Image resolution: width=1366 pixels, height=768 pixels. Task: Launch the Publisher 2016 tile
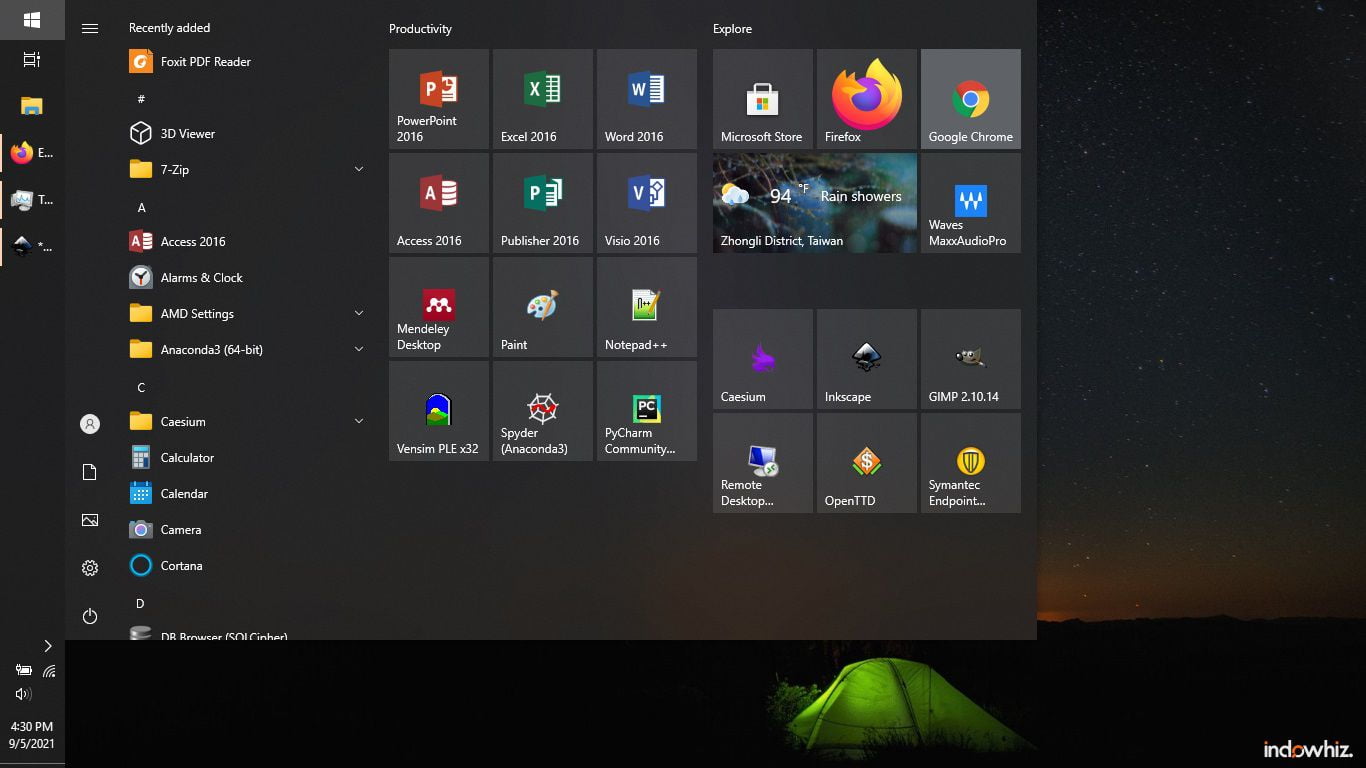pyautogui.click(x=543, y=203)
